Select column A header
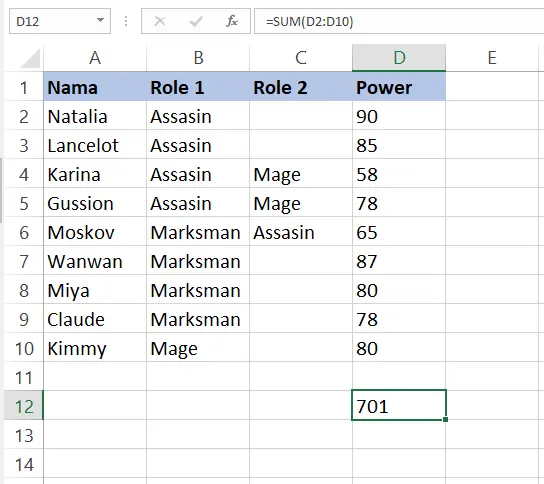544x484 pixels. 95,58
